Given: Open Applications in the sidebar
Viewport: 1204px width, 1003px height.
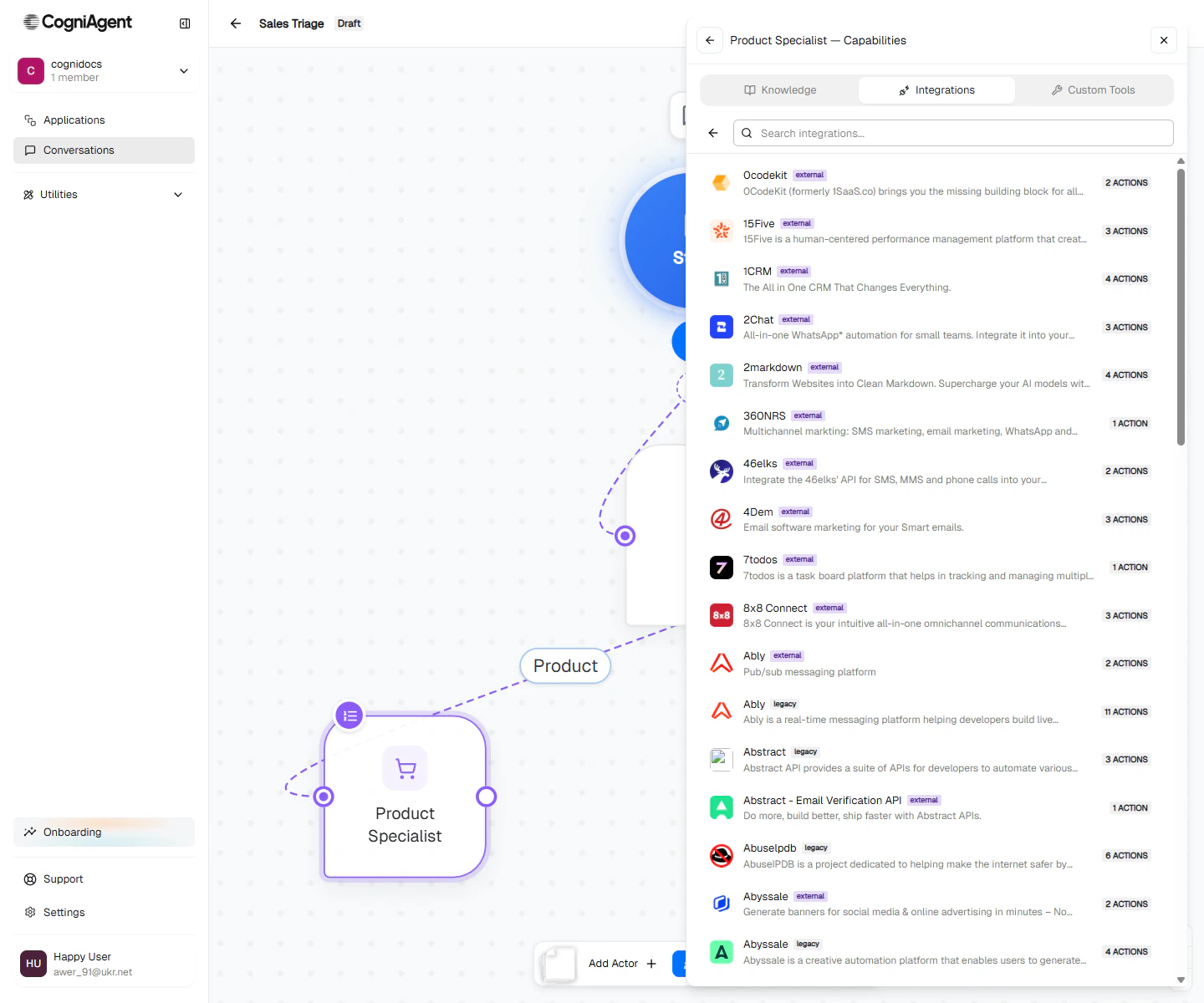Looking at the screenshot, I should click(x=104, y=120).
